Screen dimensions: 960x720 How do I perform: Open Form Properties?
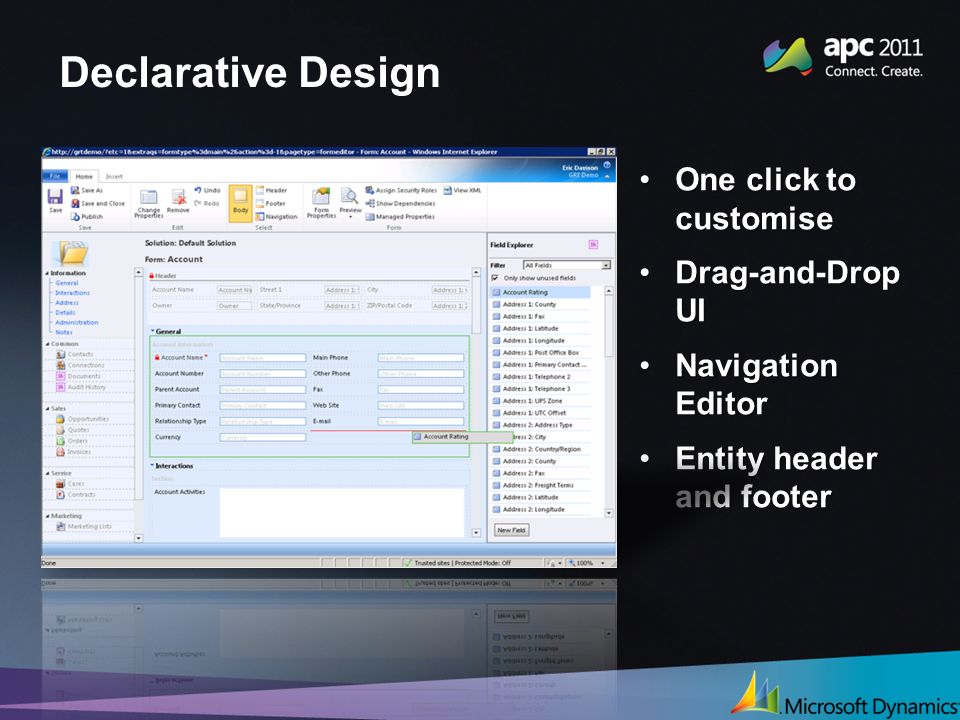(x=321, y=203)
